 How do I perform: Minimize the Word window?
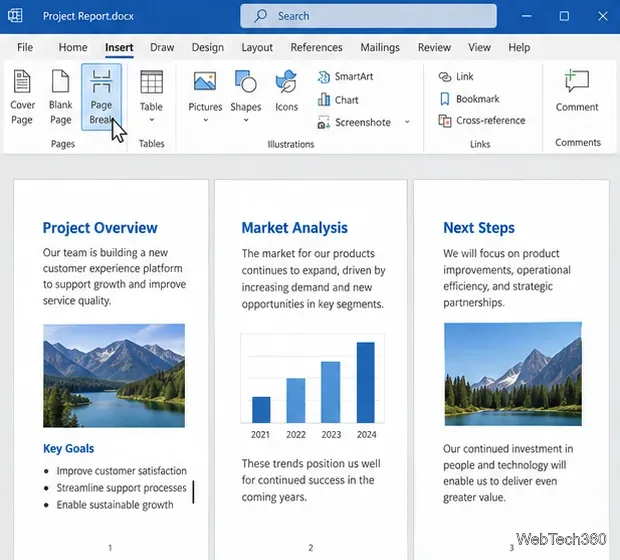(x=526, y=16)
